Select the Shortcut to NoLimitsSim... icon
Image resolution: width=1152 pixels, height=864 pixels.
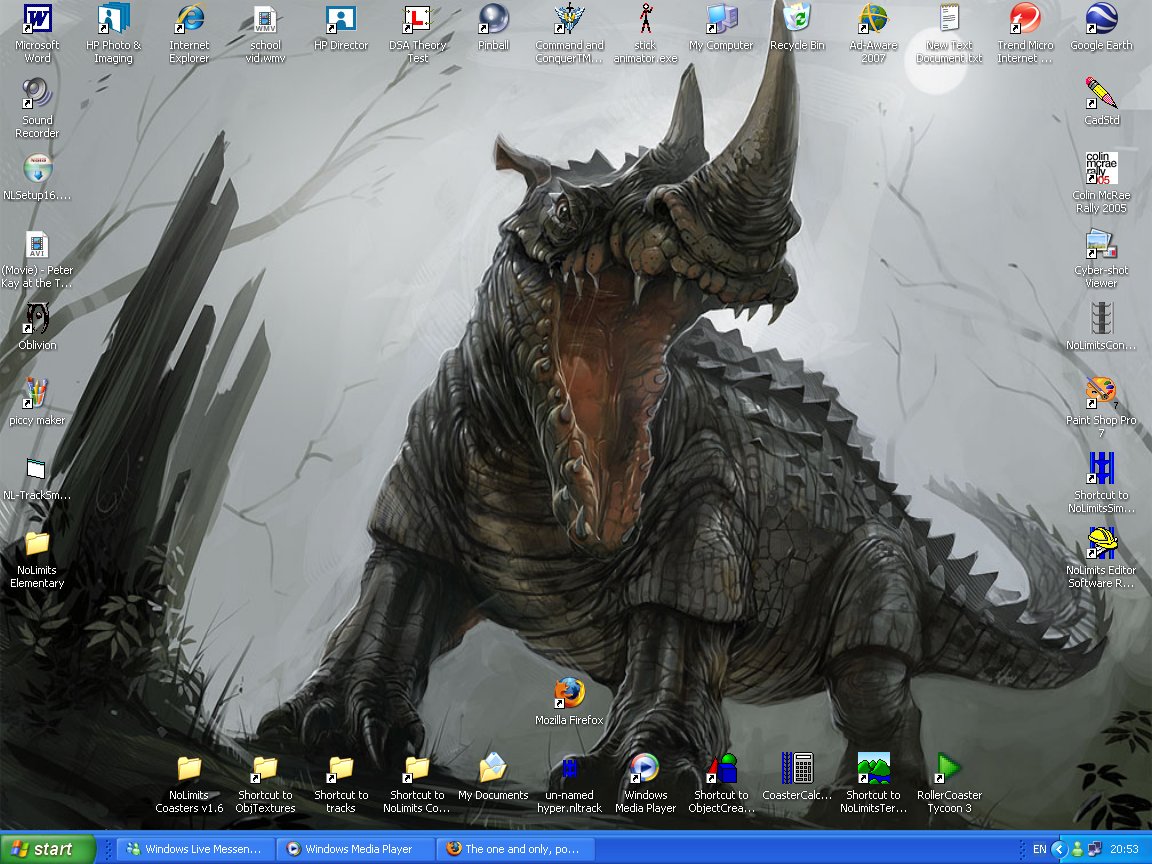point(1101,469)
